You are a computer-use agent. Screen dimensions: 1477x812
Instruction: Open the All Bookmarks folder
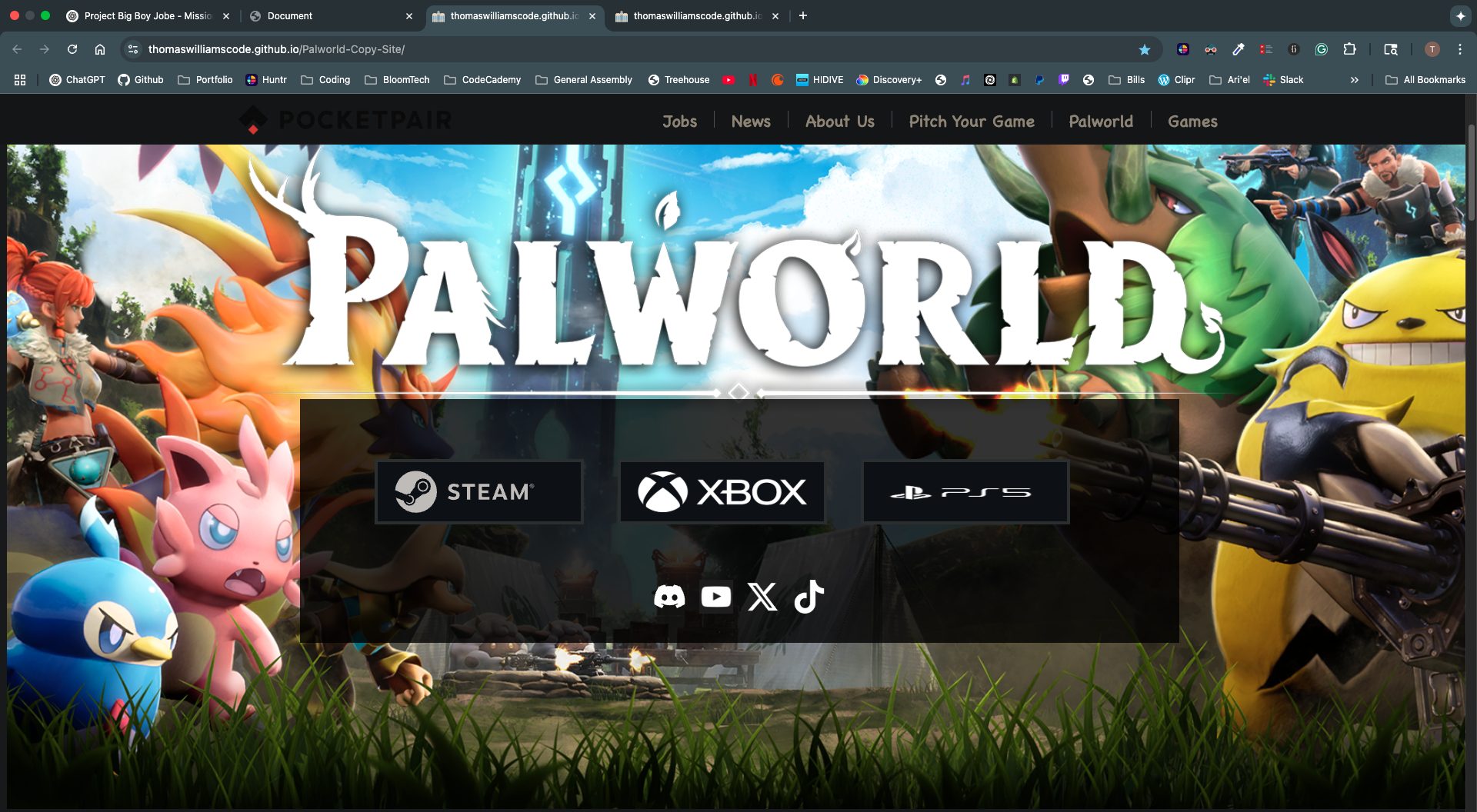(1425, 80)
